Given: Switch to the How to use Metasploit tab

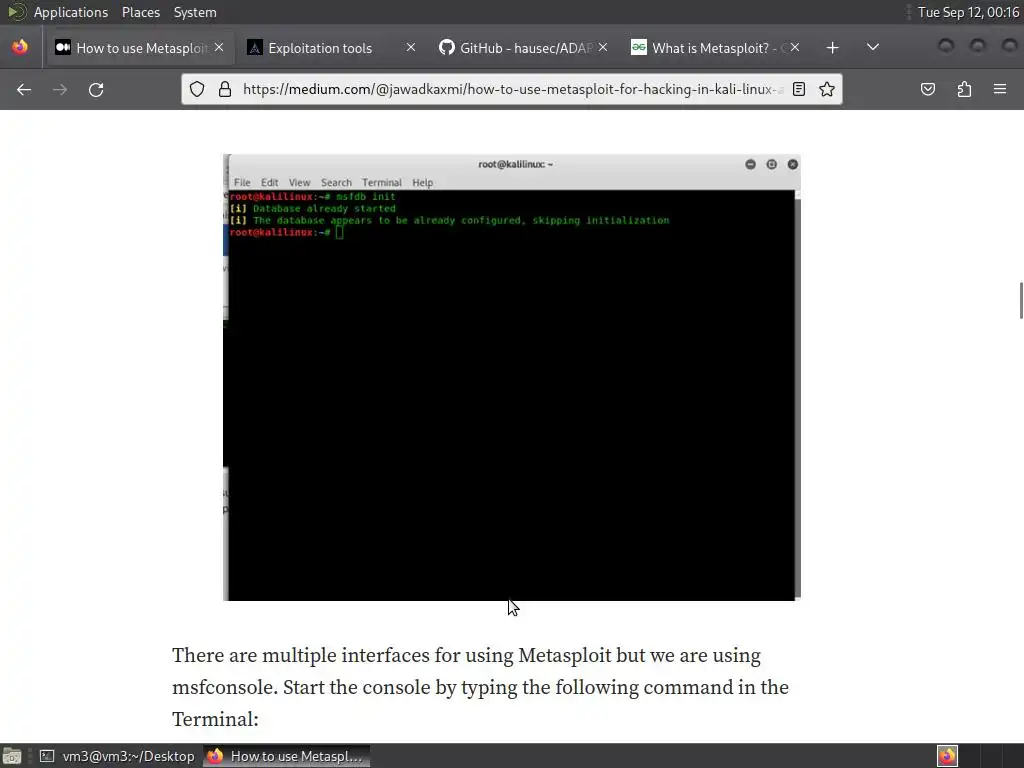Looking at the screenshot, I should (x=140, y=48).
